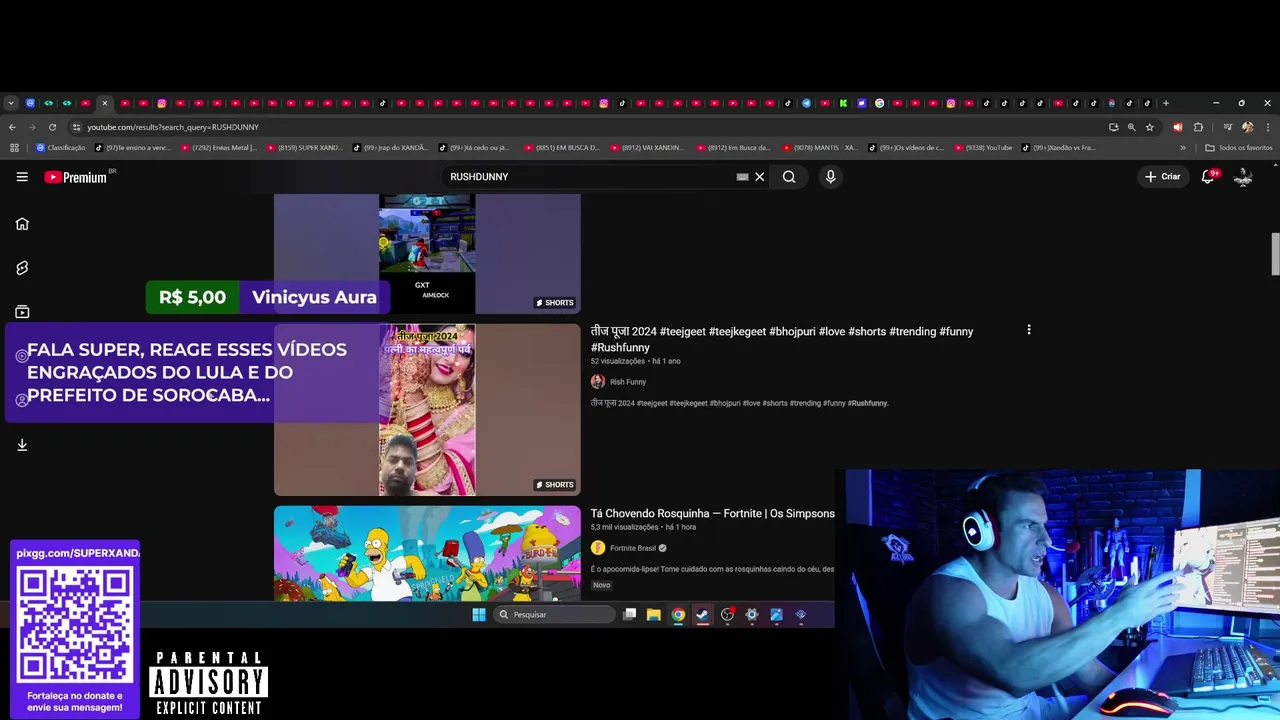View site information icon in address bar
The width and height of the screenshot is (1280, 720).
point(76,127)
